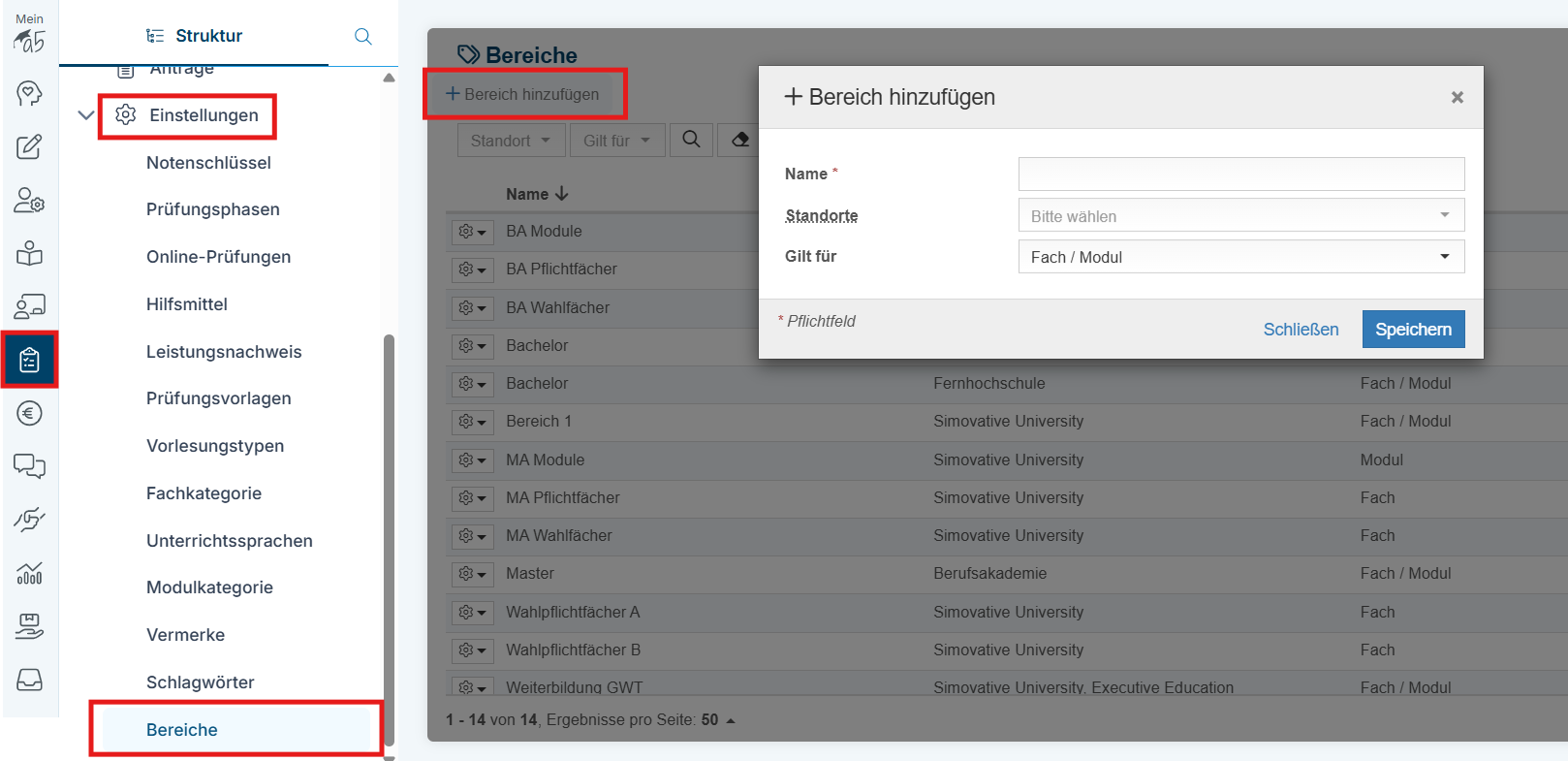Viewport: 1568px width, 761px height.
Task: Select the Bereiche menu item
Action: tap(182, 730)
